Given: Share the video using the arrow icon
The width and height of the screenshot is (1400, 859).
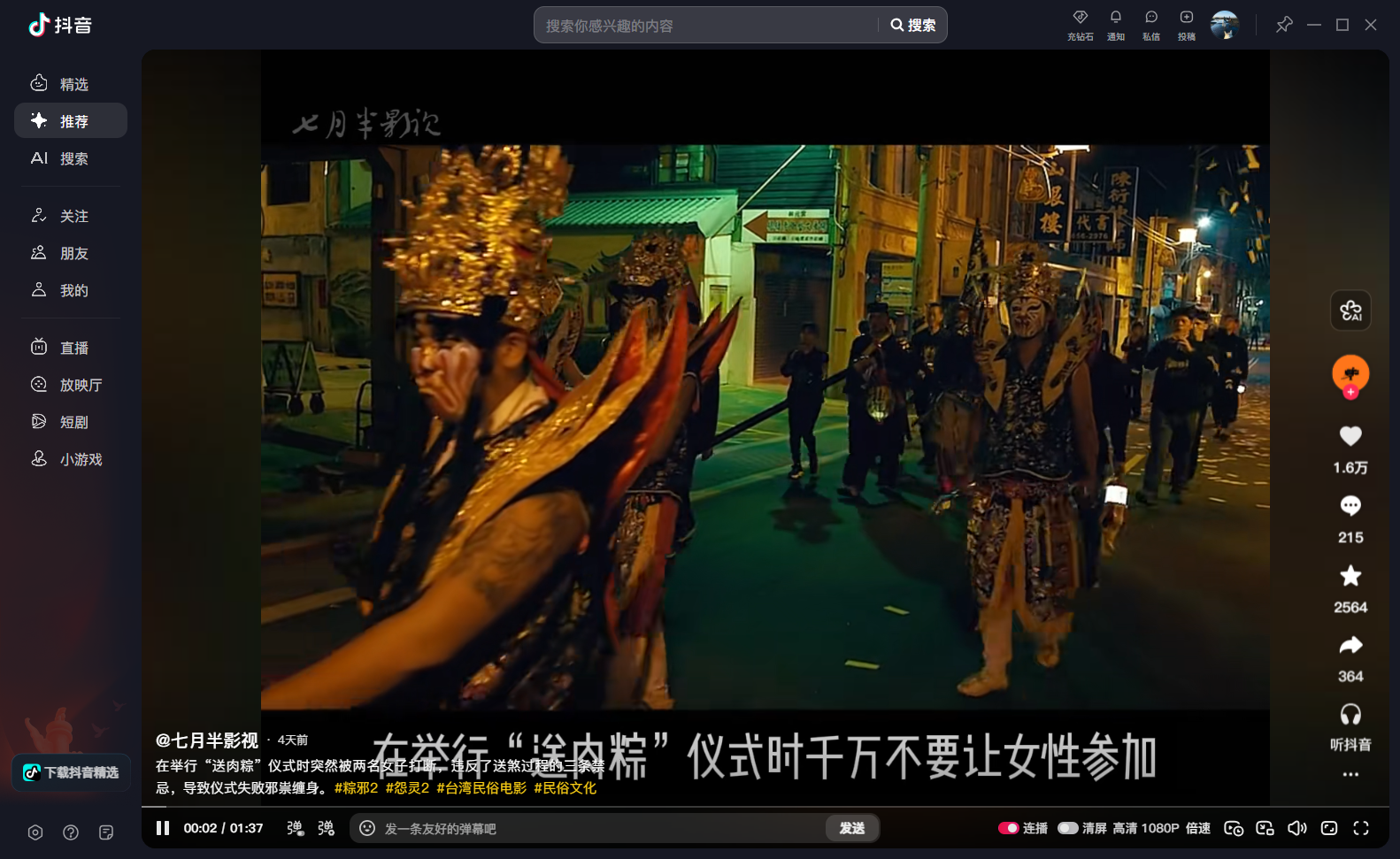Looking at the screenshot, I should (1350, 646).
